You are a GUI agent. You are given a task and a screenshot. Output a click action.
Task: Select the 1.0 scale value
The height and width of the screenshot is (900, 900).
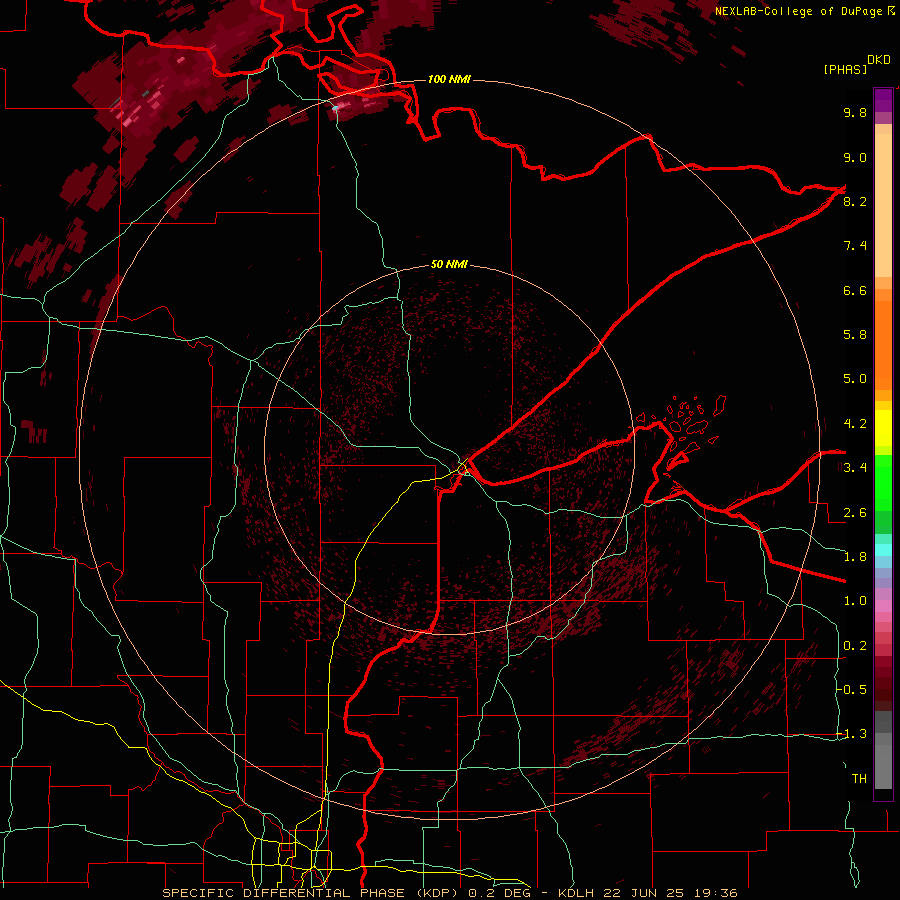[855, 601]
